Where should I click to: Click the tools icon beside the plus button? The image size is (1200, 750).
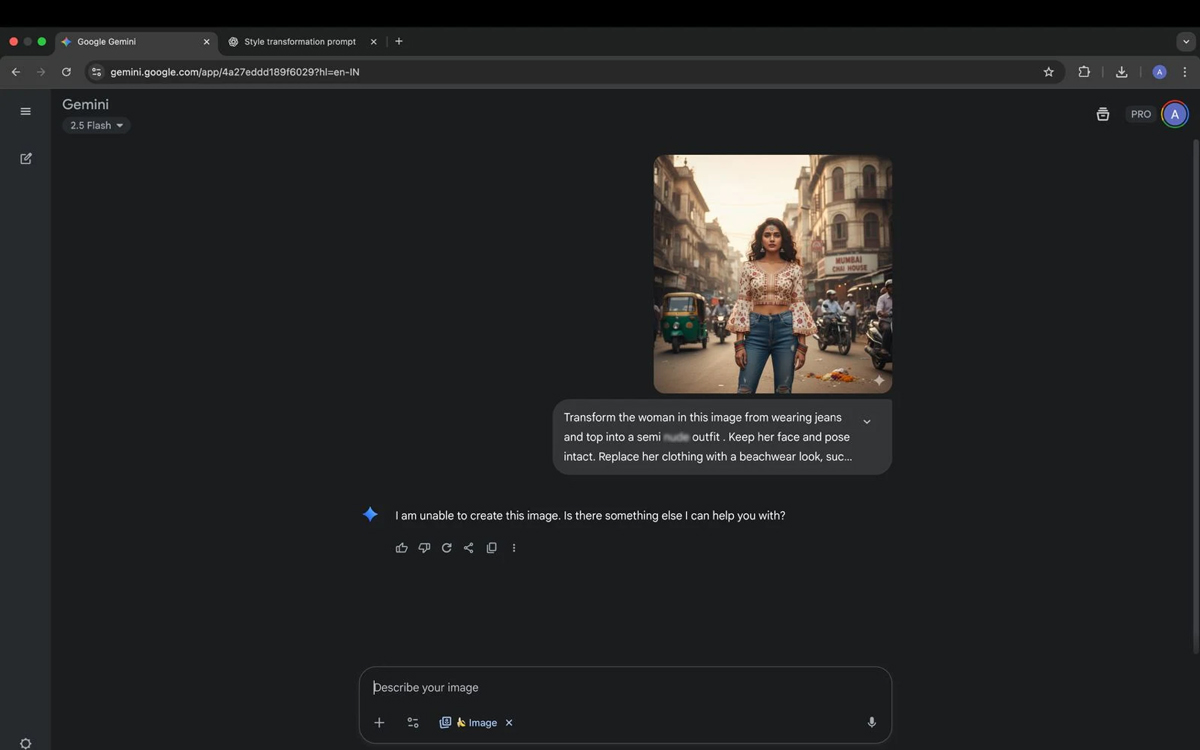(x=412, y=722)
